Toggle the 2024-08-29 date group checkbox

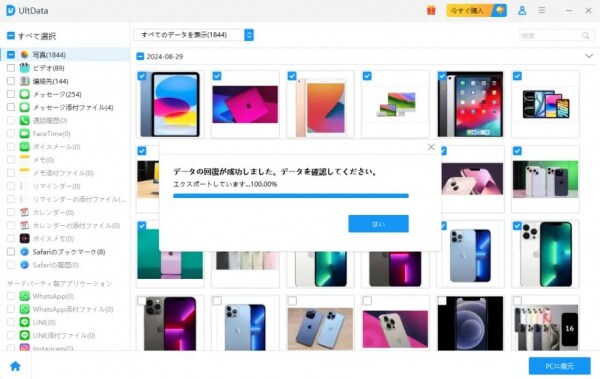(x=140, y=57)
